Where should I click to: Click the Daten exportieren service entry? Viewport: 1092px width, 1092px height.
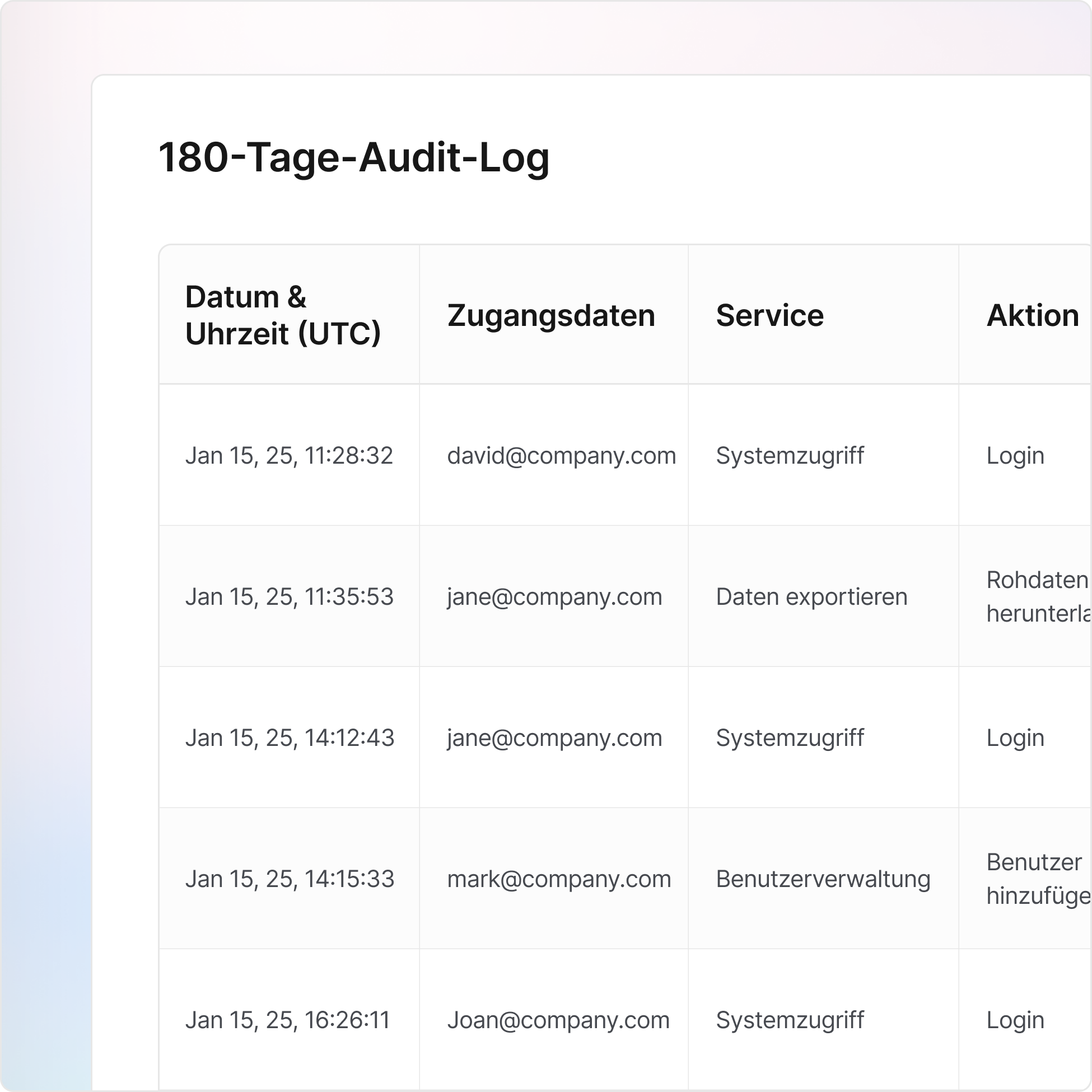[811, 596]
